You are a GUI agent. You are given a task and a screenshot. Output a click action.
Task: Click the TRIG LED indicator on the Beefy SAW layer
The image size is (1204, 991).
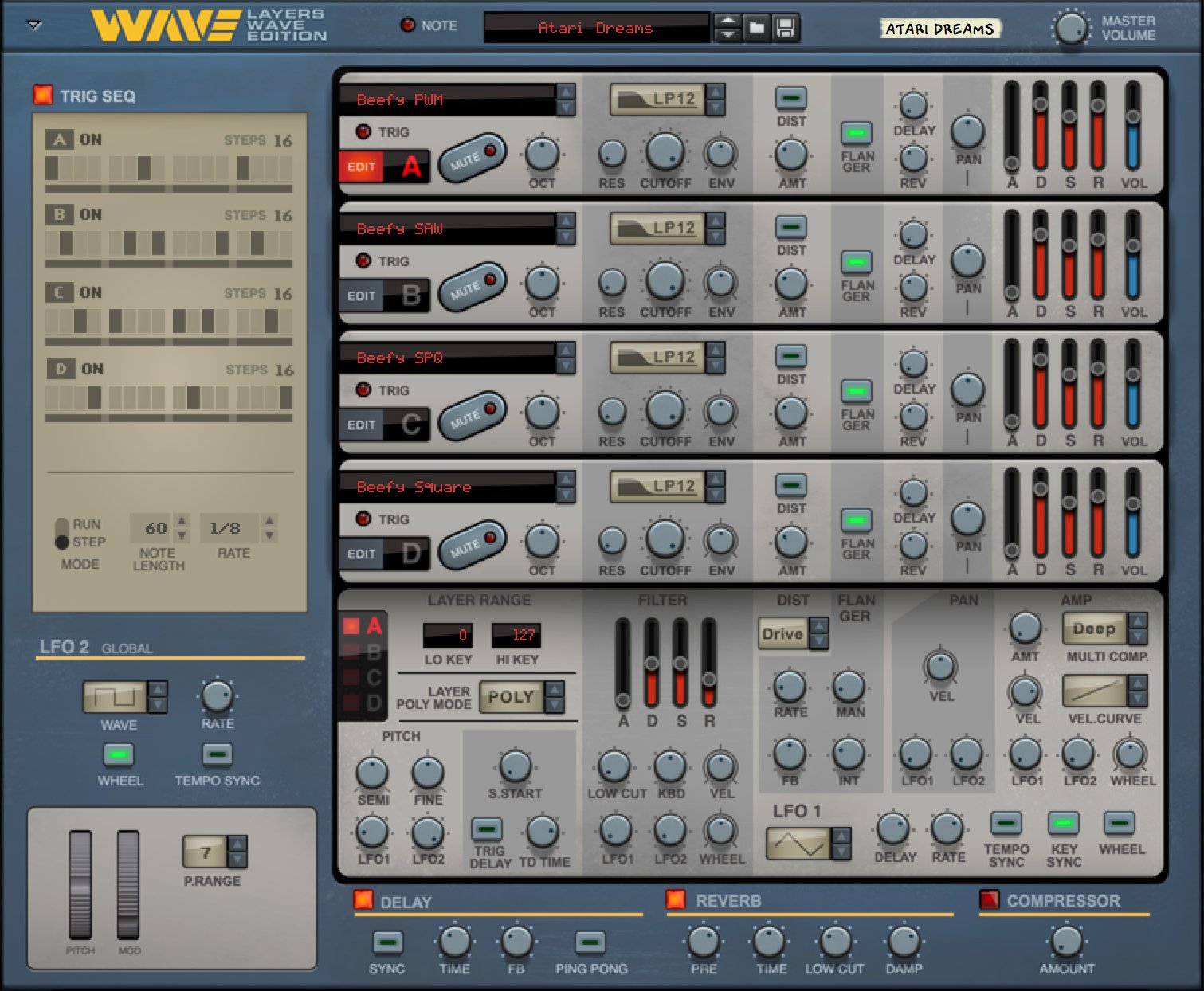point(363,260)
